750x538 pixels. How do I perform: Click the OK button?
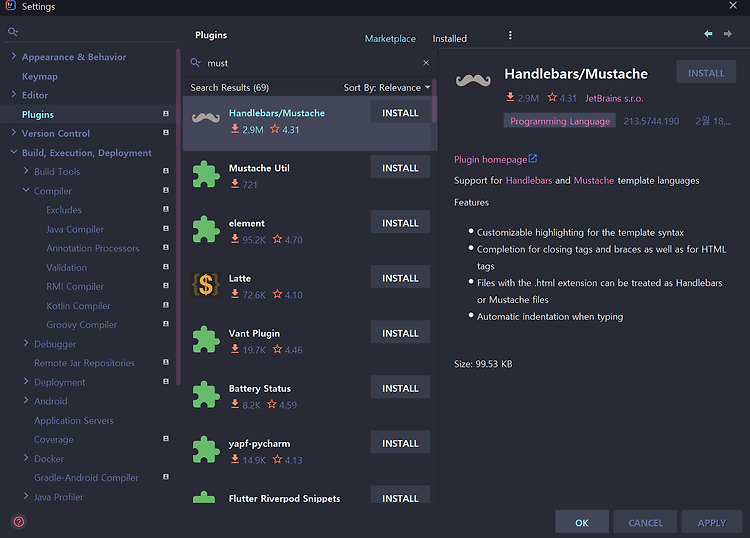(582, 522)
